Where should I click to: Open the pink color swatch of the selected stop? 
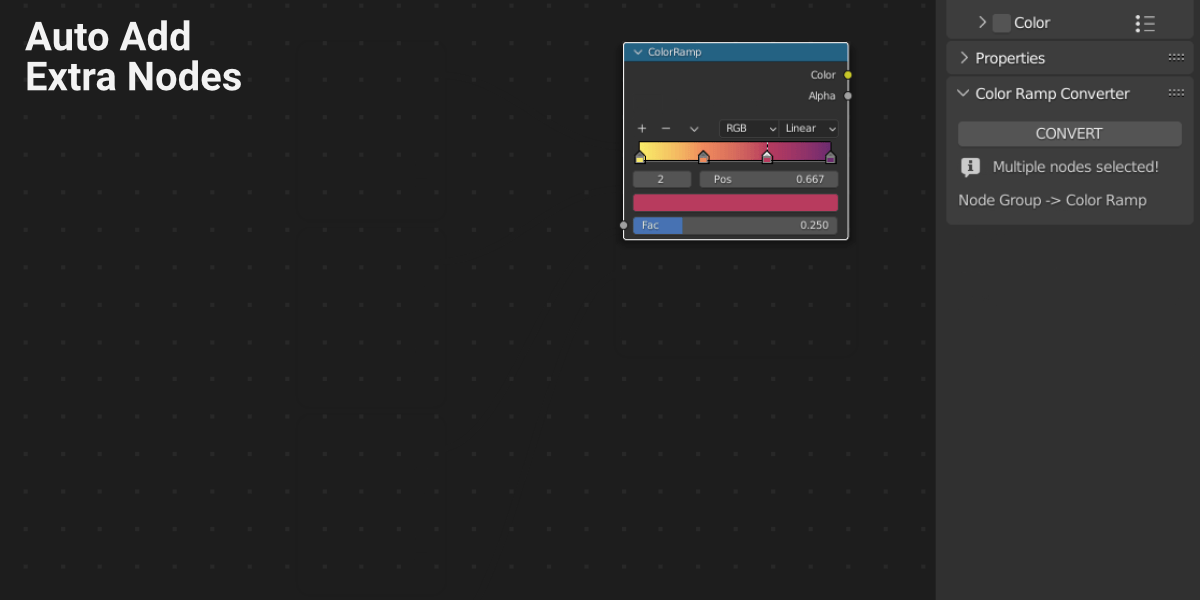[x=735, y=202]
